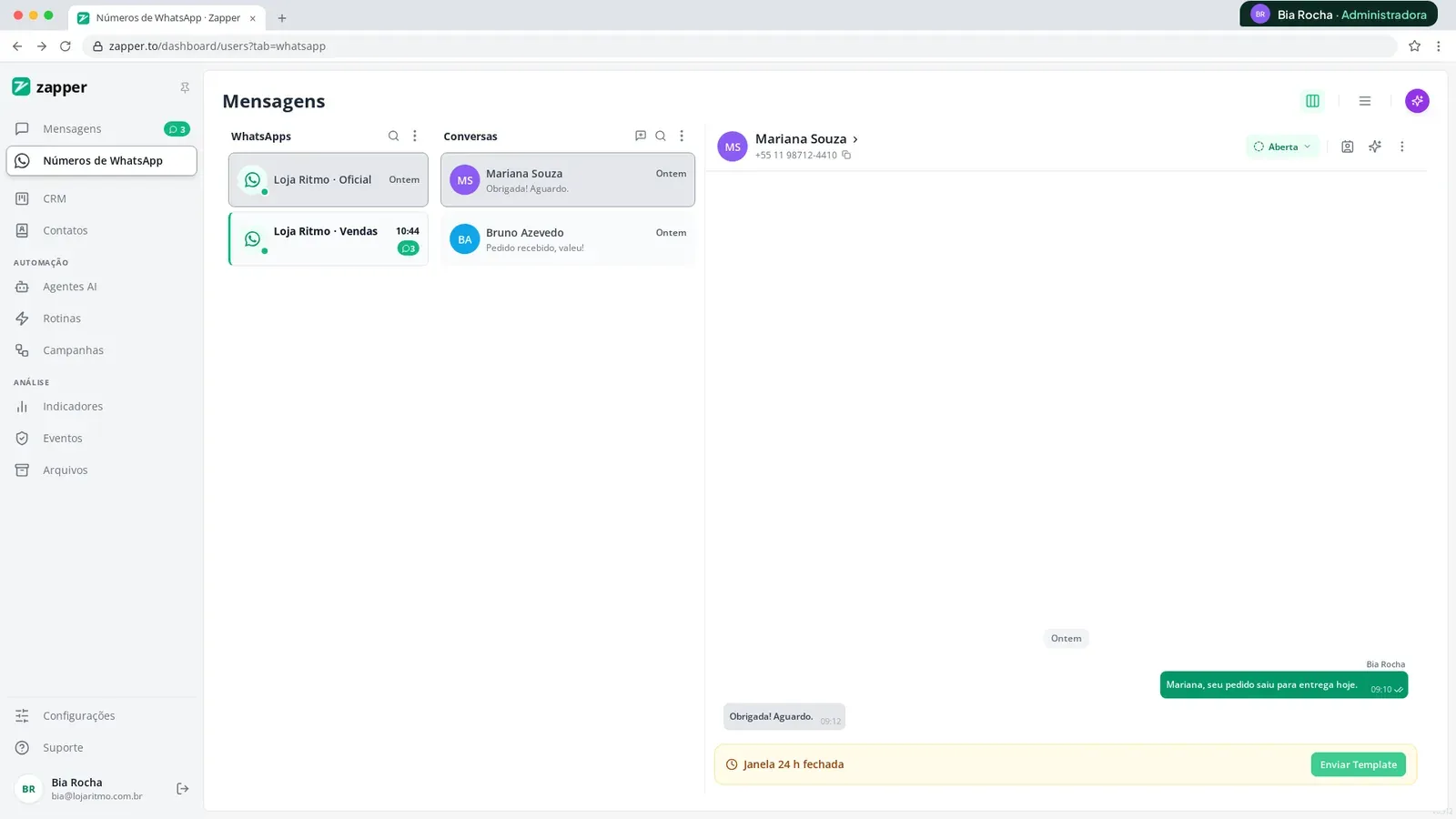Open a new browser tab

click(x=282, y=18)
